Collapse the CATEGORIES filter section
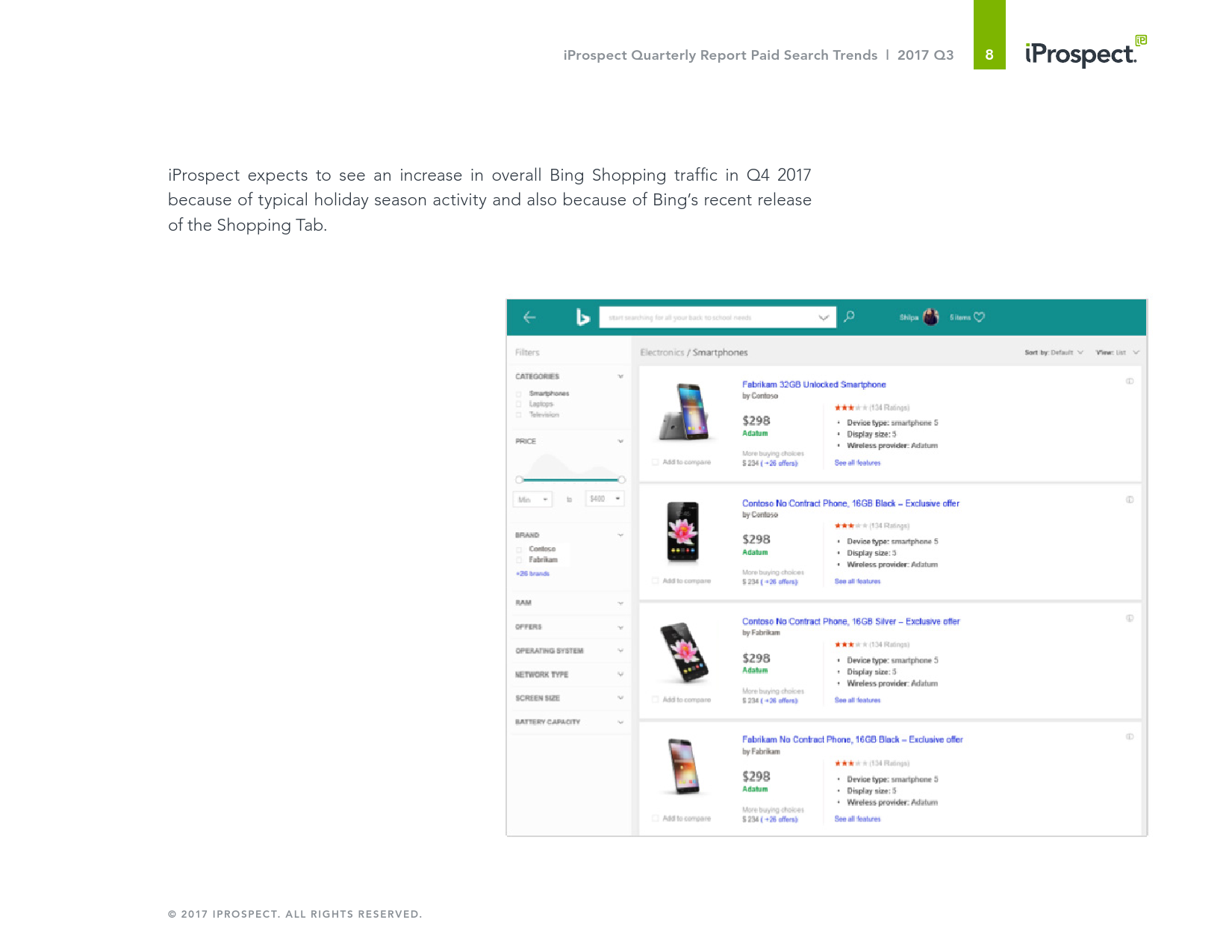 (x=620, y=376)
